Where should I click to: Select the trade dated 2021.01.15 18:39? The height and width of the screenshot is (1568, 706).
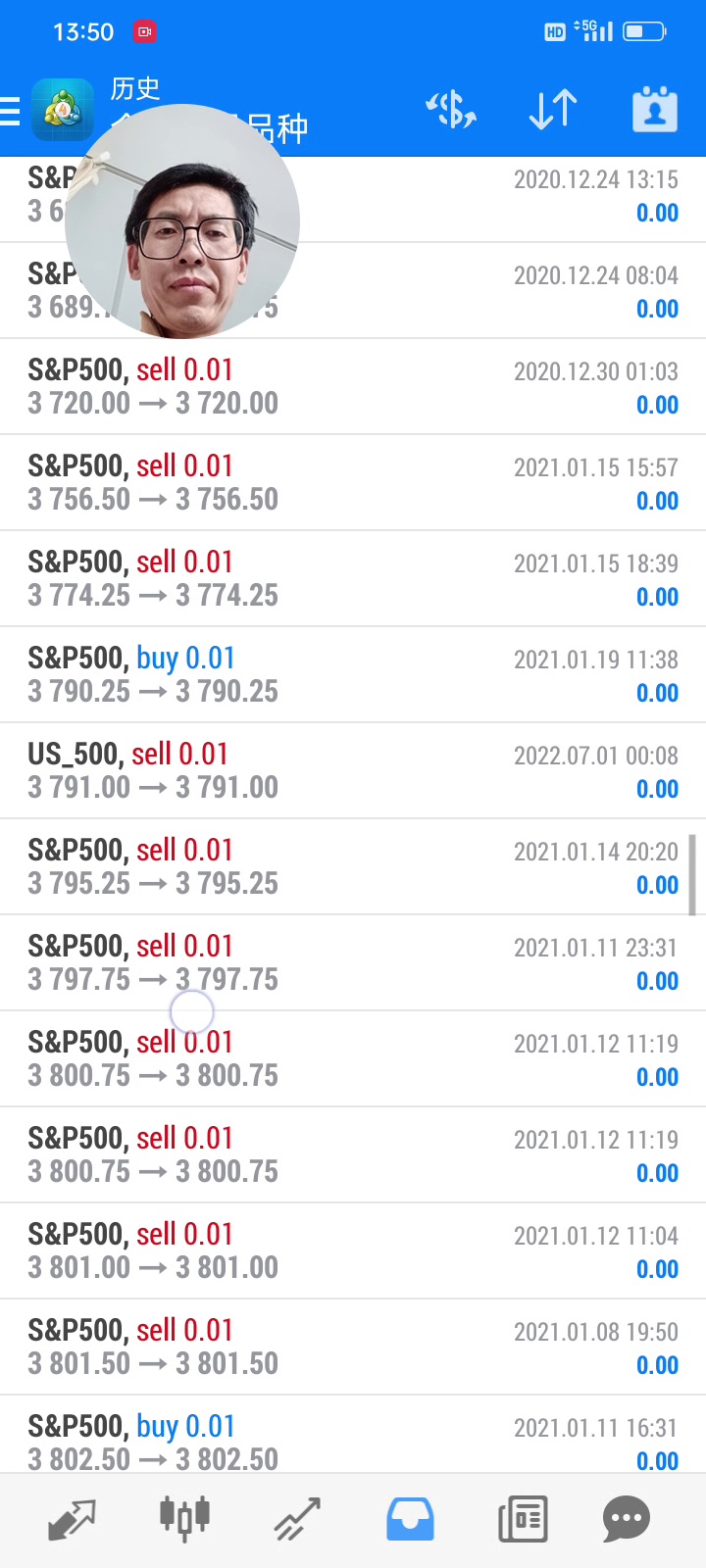pyautogui.click(x=353, y=578)
